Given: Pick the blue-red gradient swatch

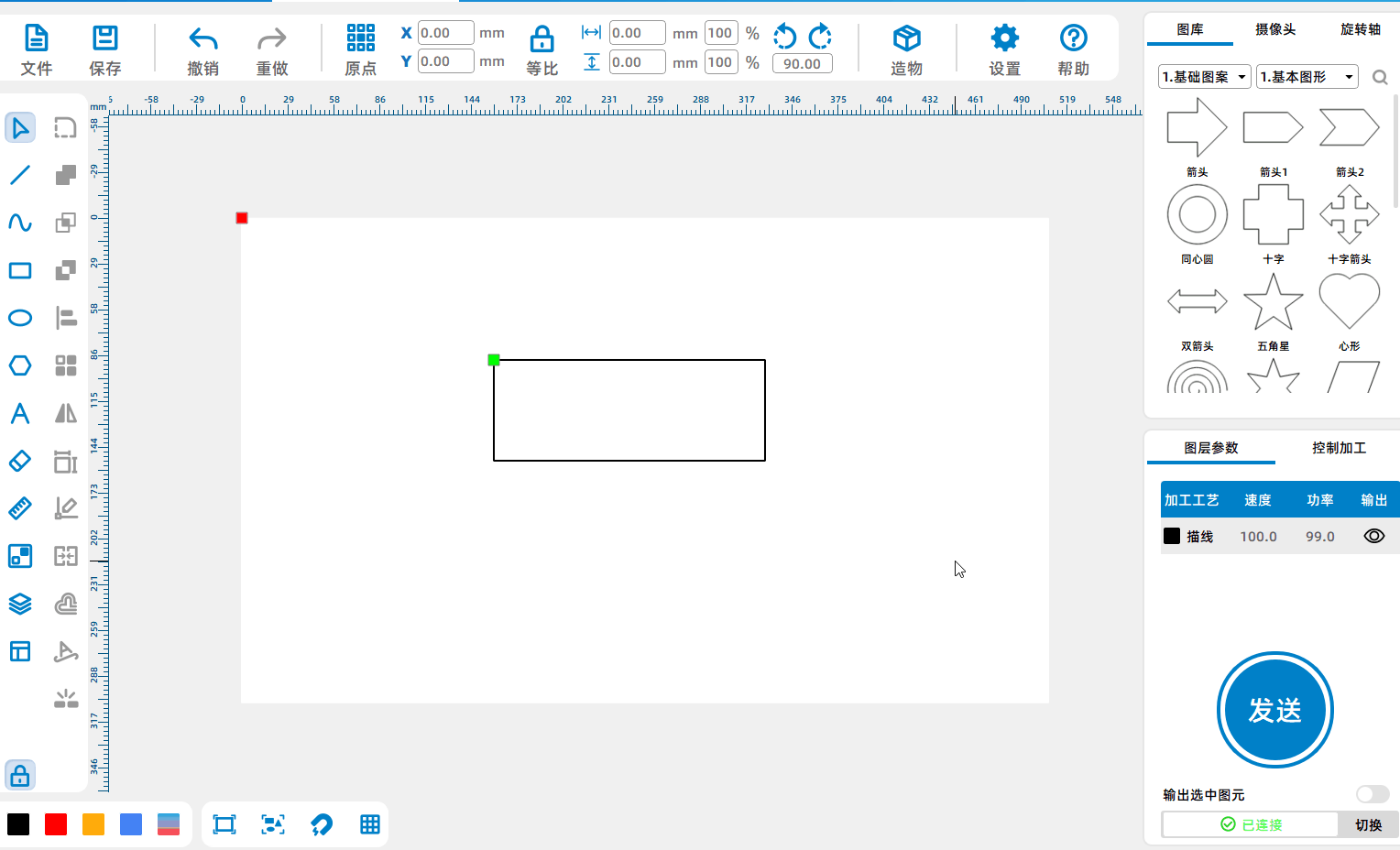Looking at the screenshot, I should (169, 824).
